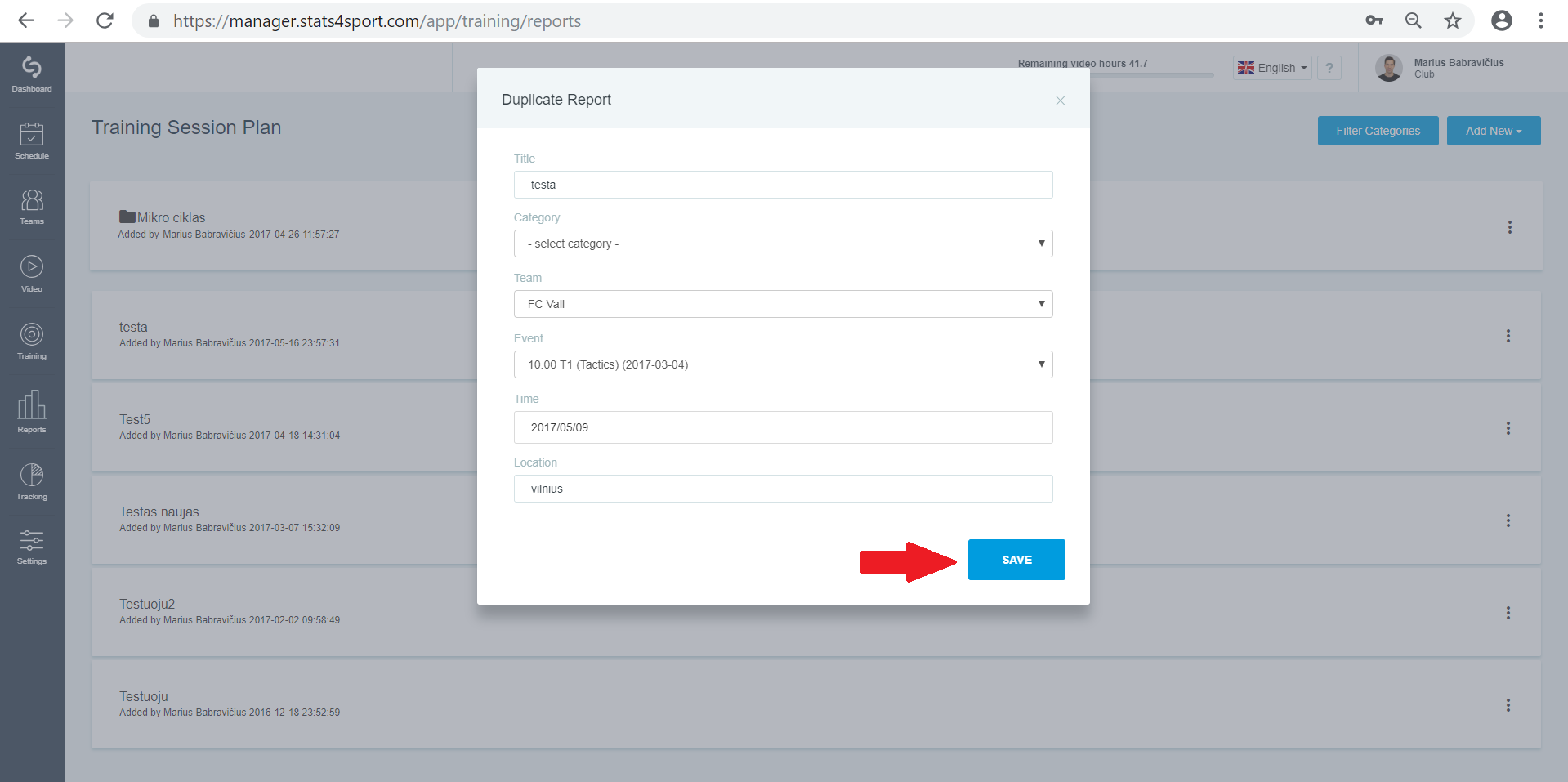Expand the Event dropdown

coord(783,364)
